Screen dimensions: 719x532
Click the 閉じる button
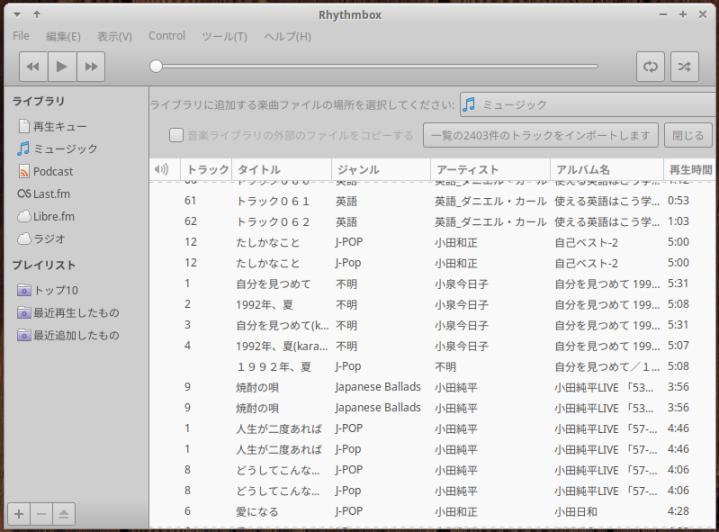688,135
